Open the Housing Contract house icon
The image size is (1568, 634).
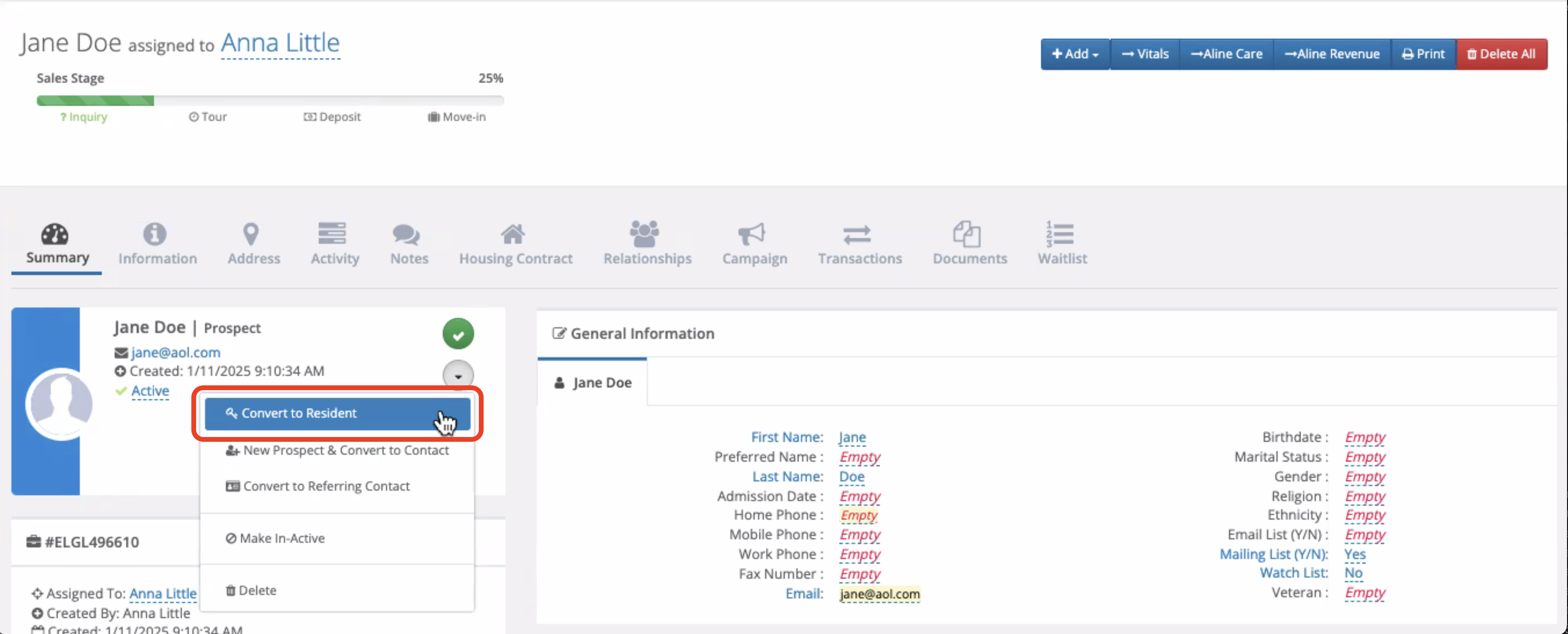point(512,234)
